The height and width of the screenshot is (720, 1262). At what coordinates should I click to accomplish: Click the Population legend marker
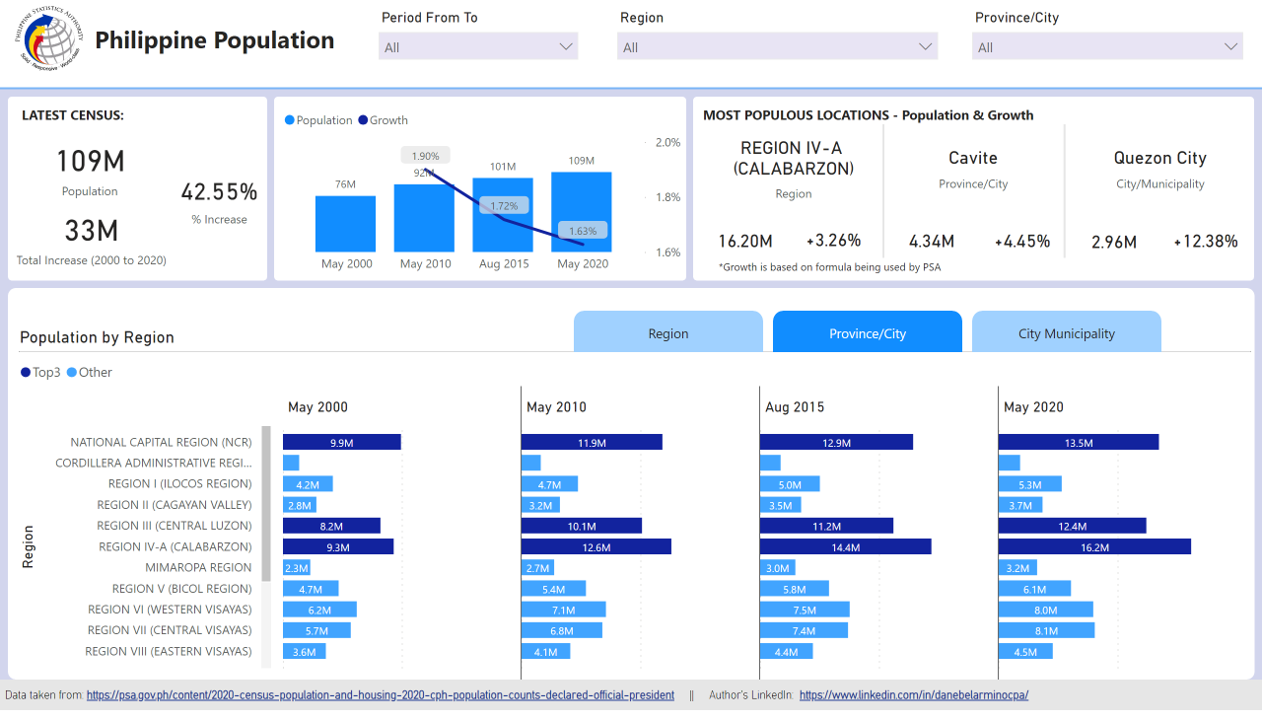click(290, 121)
